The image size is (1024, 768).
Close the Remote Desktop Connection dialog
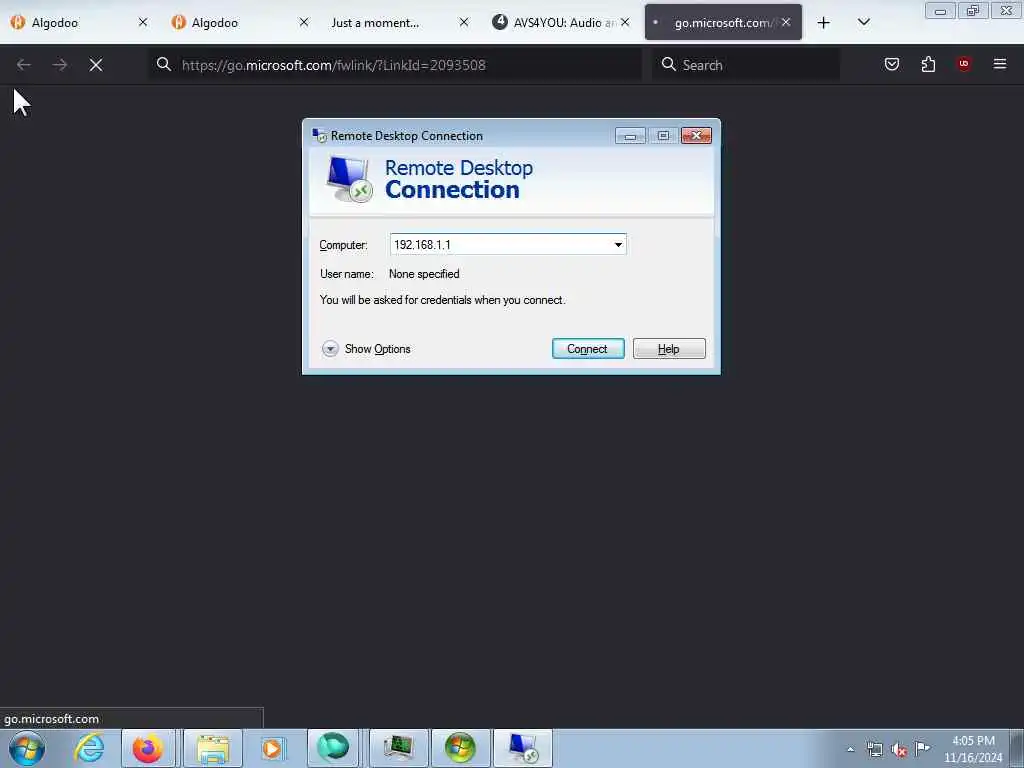pos(696,135)
